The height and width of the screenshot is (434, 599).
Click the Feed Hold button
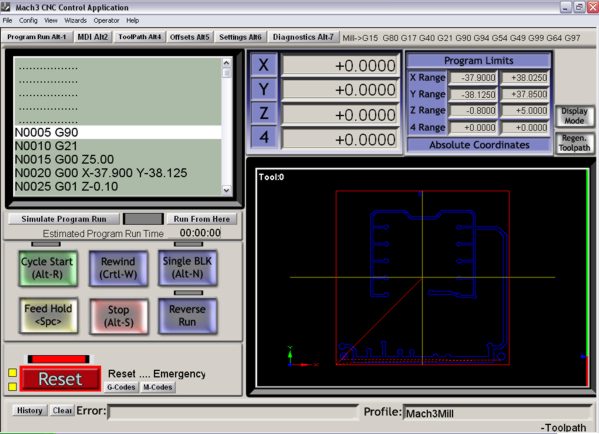48,316
